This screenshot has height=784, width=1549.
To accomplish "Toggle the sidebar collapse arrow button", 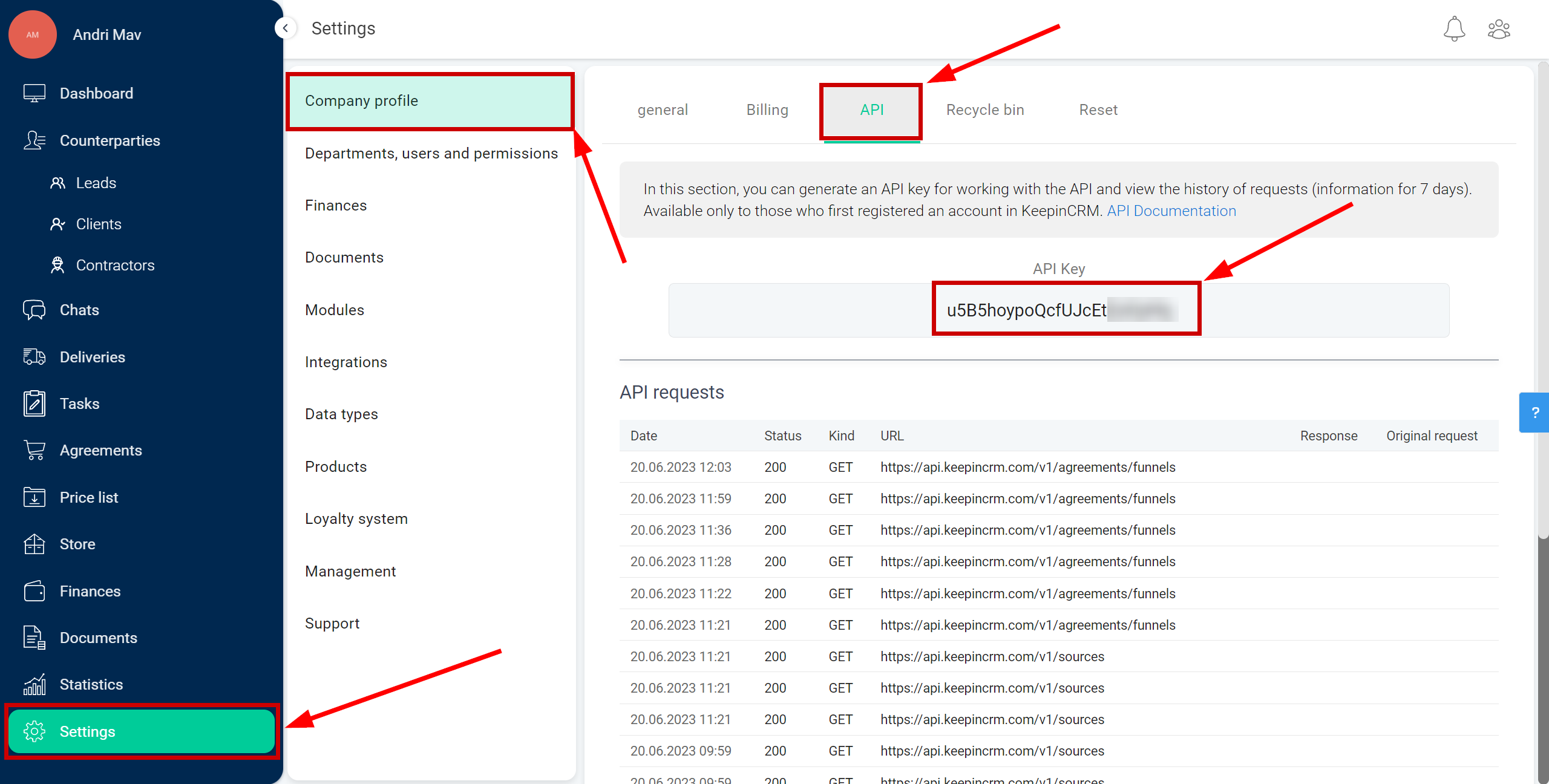I will coord(285,28).
